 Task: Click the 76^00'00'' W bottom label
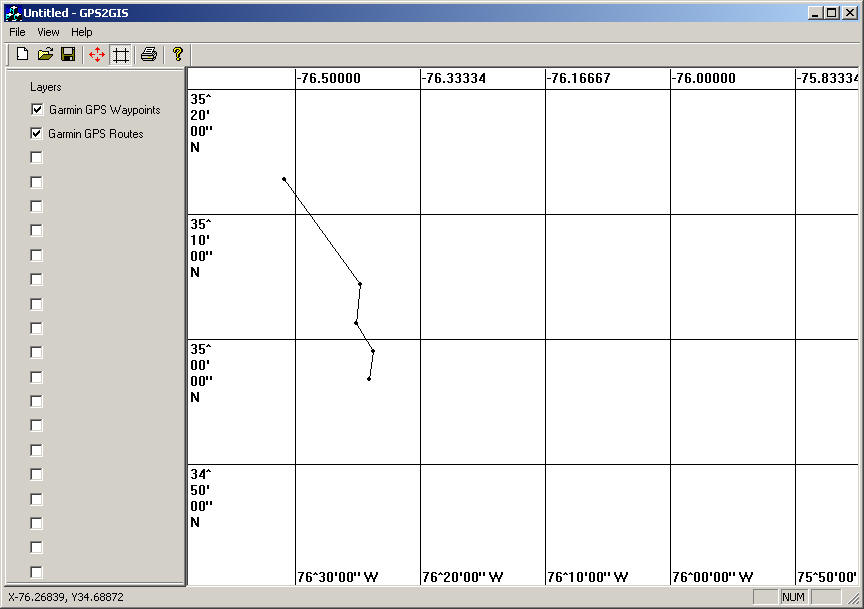click(712, 577)
